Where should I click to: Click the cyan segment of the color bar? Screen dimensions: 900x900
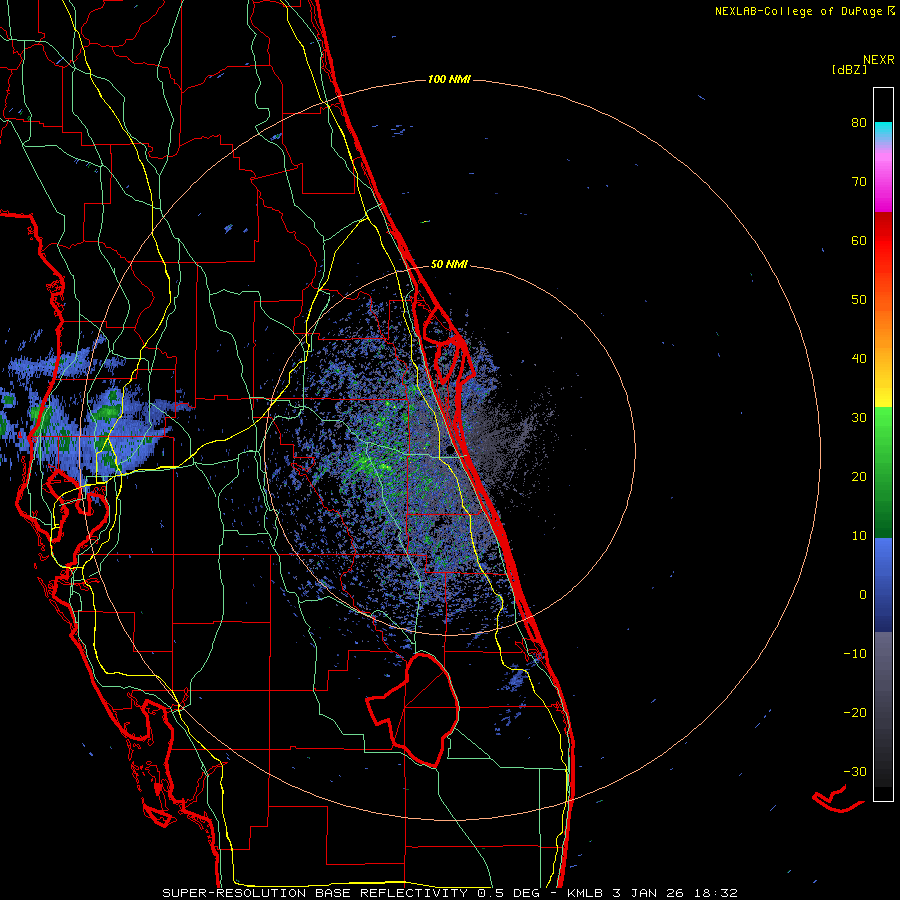tap(883, 131)
